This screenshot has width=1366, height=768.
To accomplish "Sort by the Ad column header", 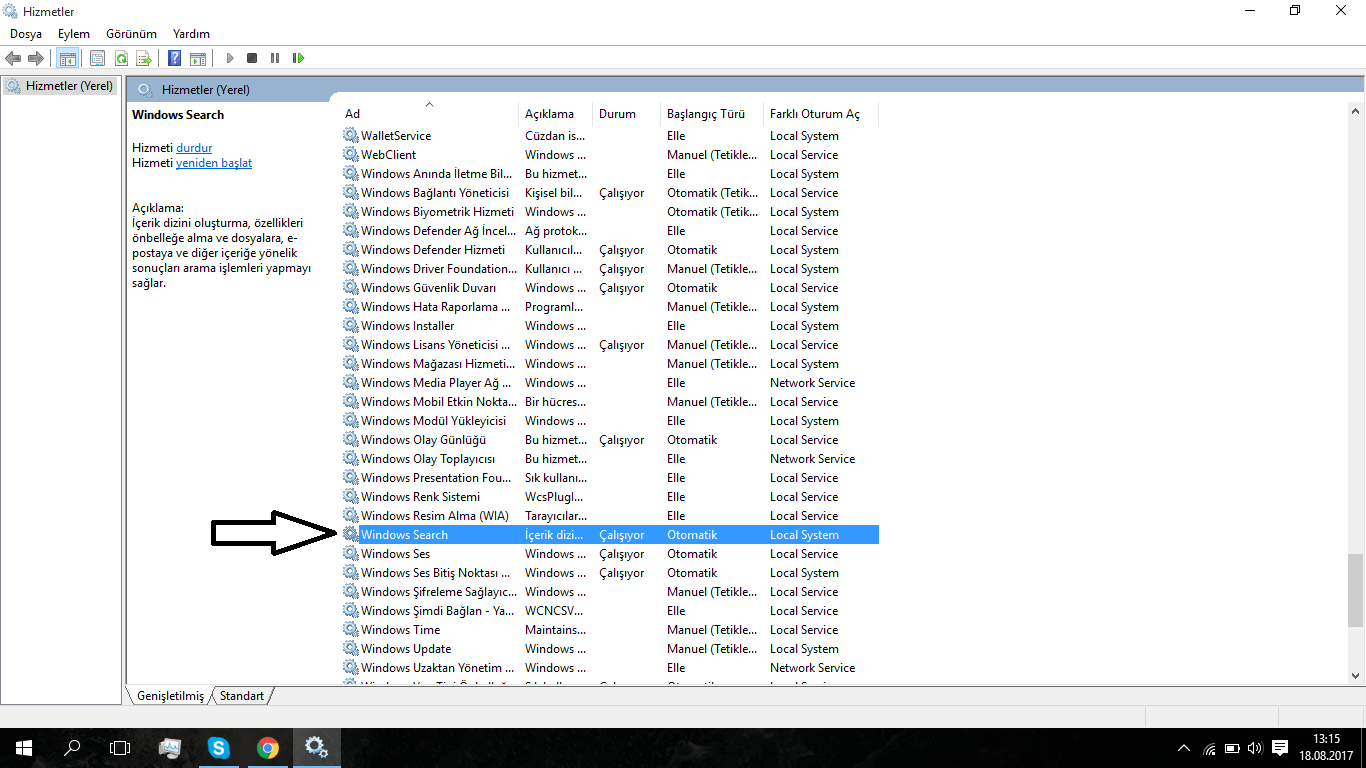I will pos(429,114).
